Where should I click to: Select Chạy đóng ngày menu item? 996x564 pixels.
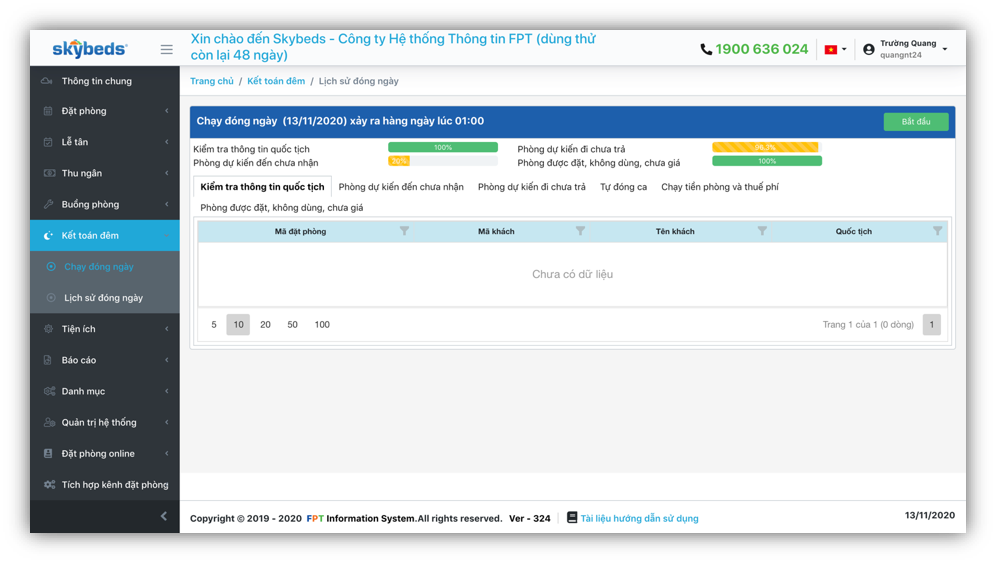[x=98, y=267]
